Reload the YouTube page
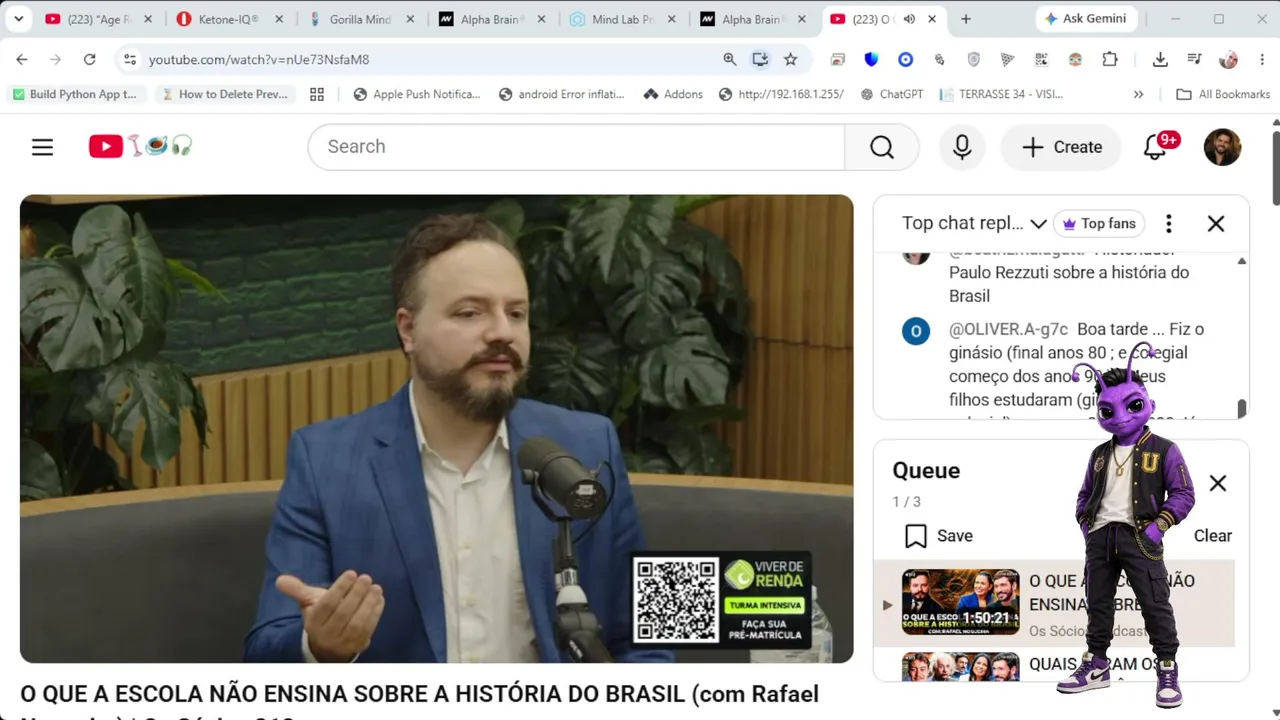Viewport: 1280px width, 720px height. (x=89, y=60)
